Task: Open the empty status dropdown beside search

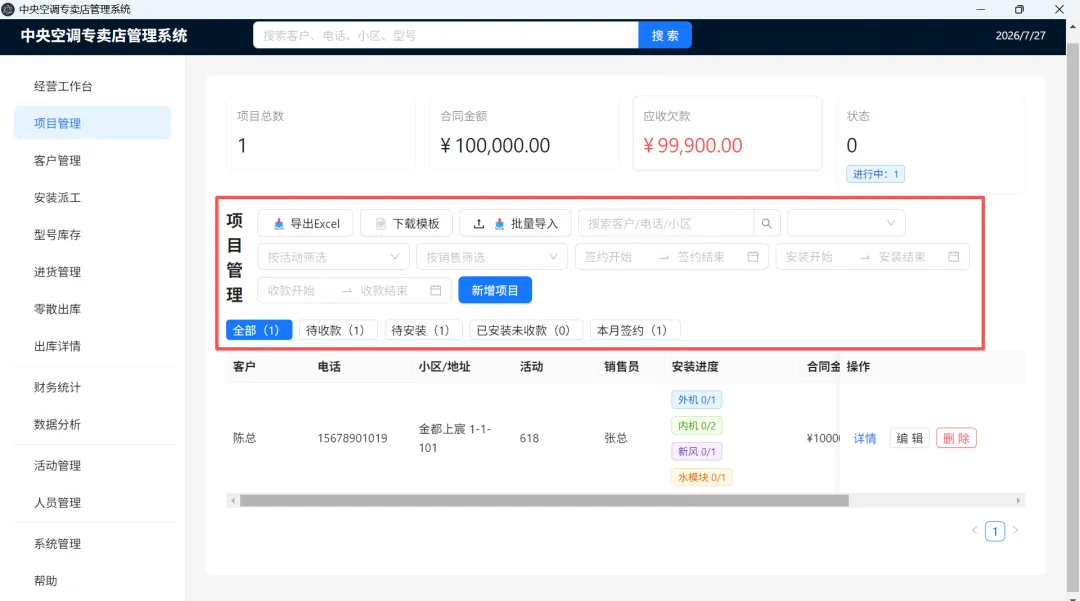Action: (x=847, y=223)
